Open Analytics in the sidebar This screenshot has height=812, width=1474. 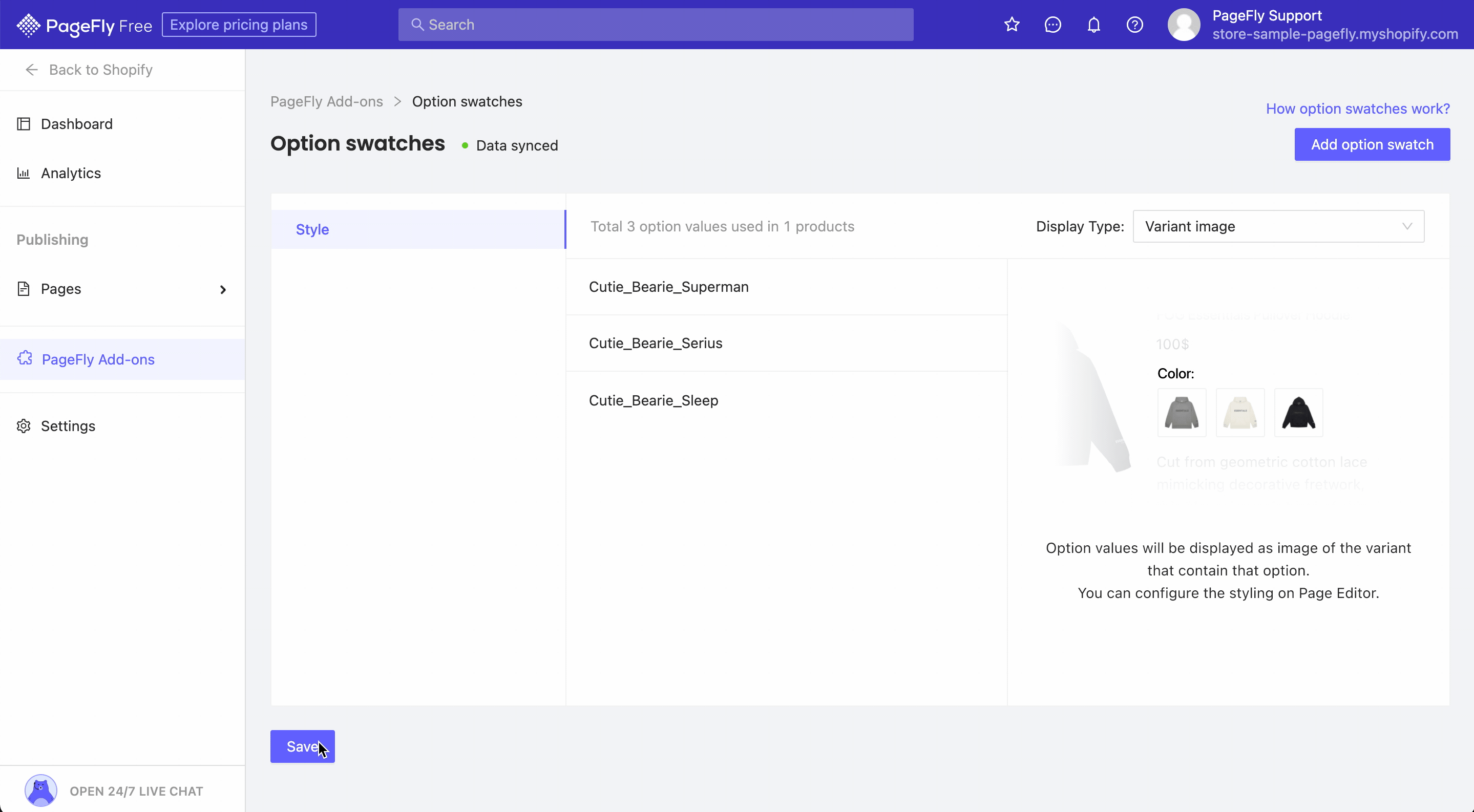pyautogui.click(x=122, y=173)
